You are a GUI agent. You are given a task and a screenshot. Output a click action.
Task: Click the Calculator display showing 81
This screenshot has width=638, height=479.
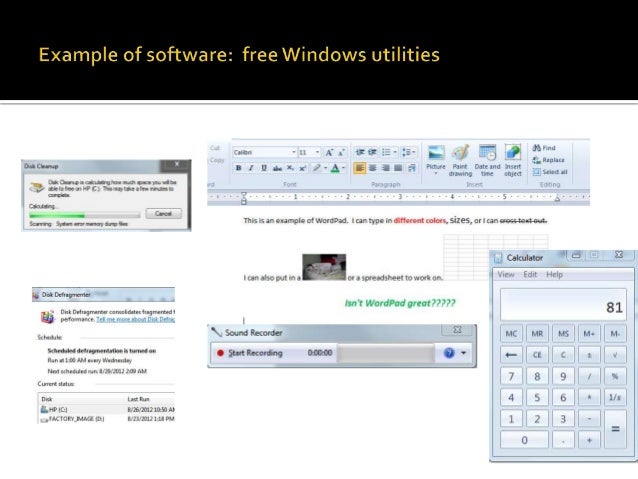click(x=563, y=305)
